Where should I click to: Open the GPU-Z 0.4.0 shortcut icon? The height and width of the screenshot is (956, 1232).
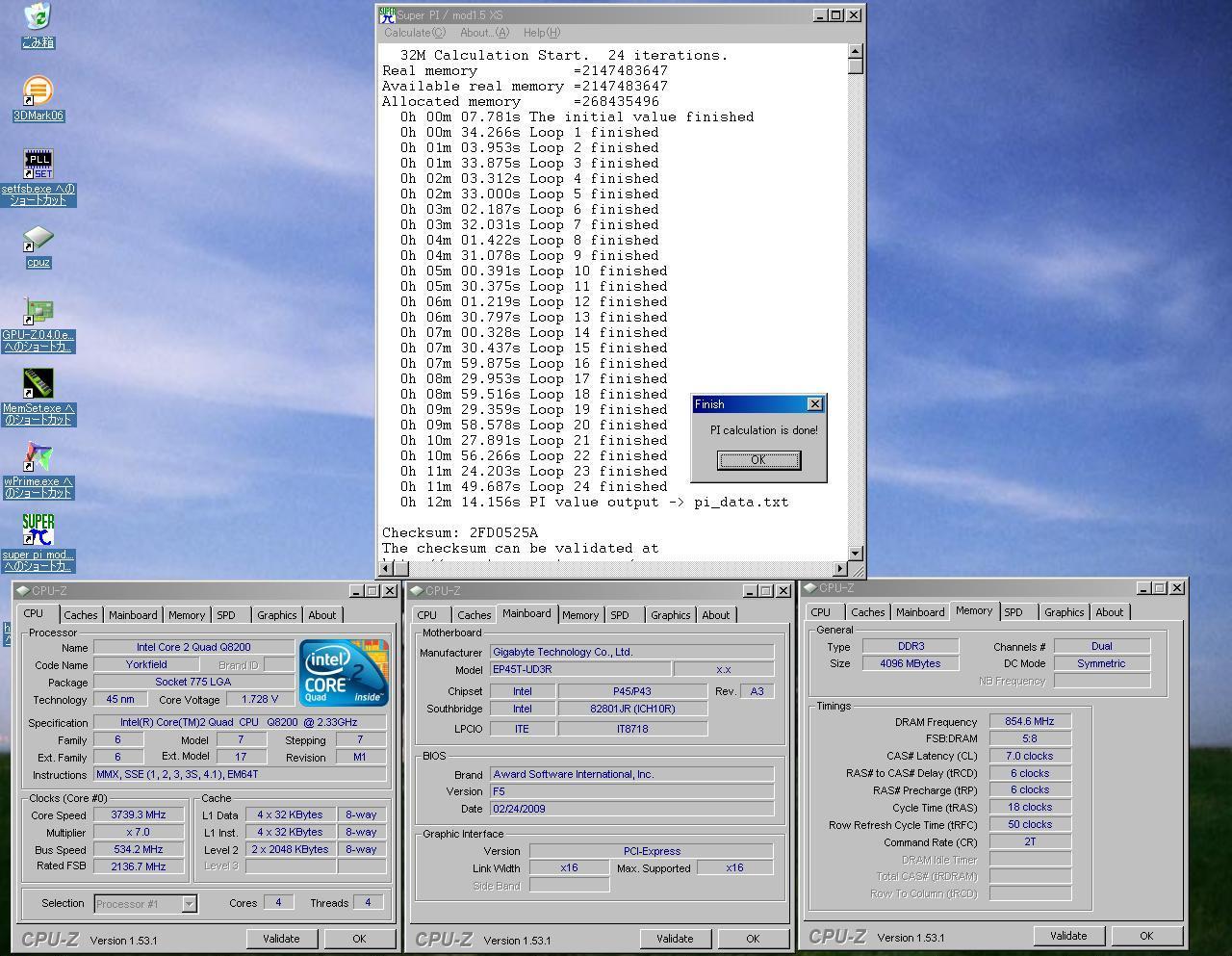[38, 312]
